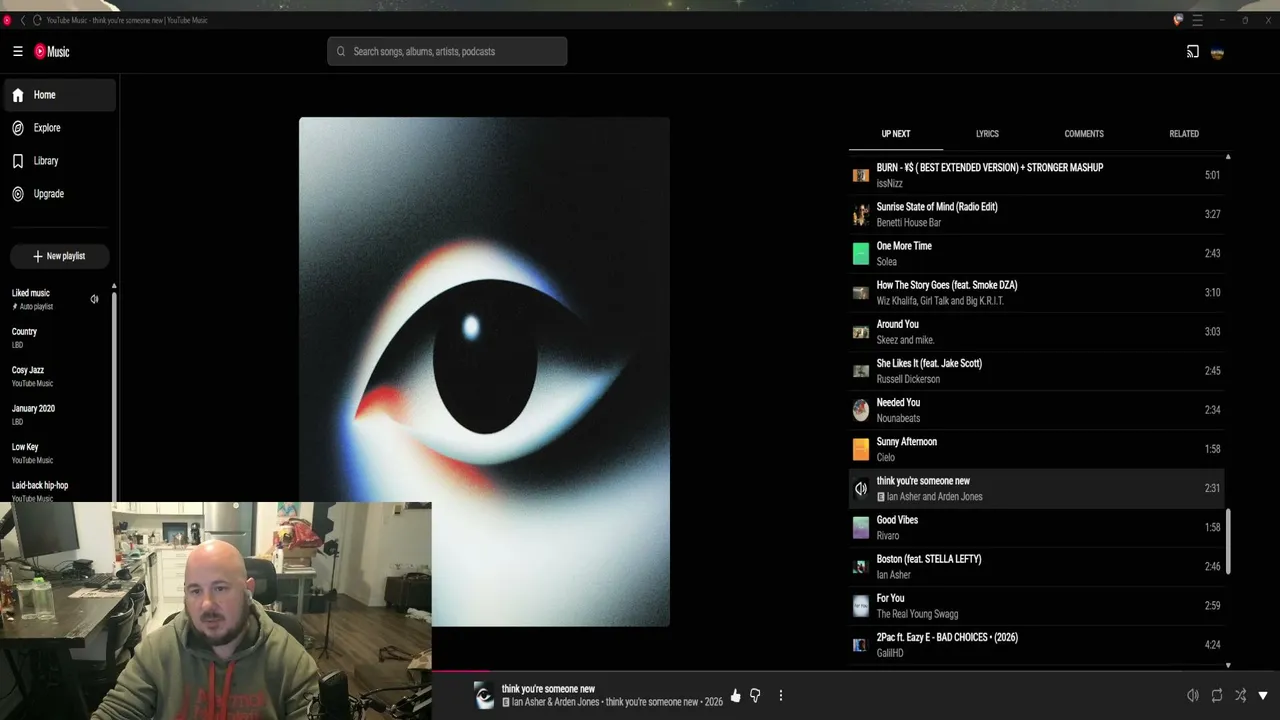Play '2Pac ft. Eazy E - BAD CHOICES' in queue

(x=1036, y=645)
